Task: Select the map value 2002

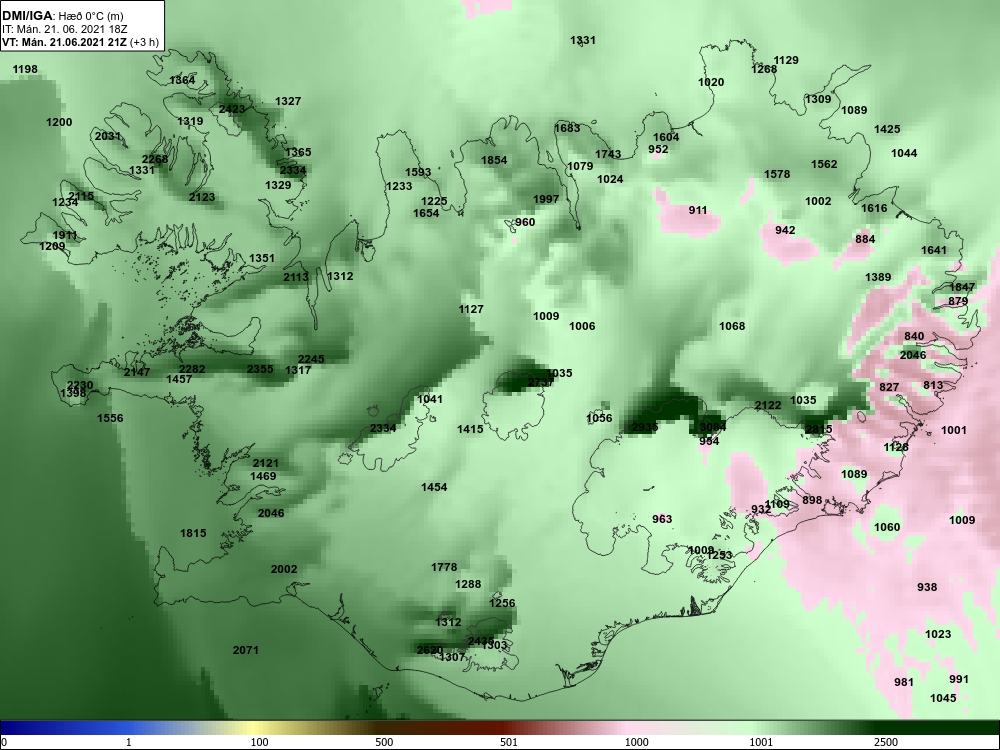Action: [x=284, y=569]
